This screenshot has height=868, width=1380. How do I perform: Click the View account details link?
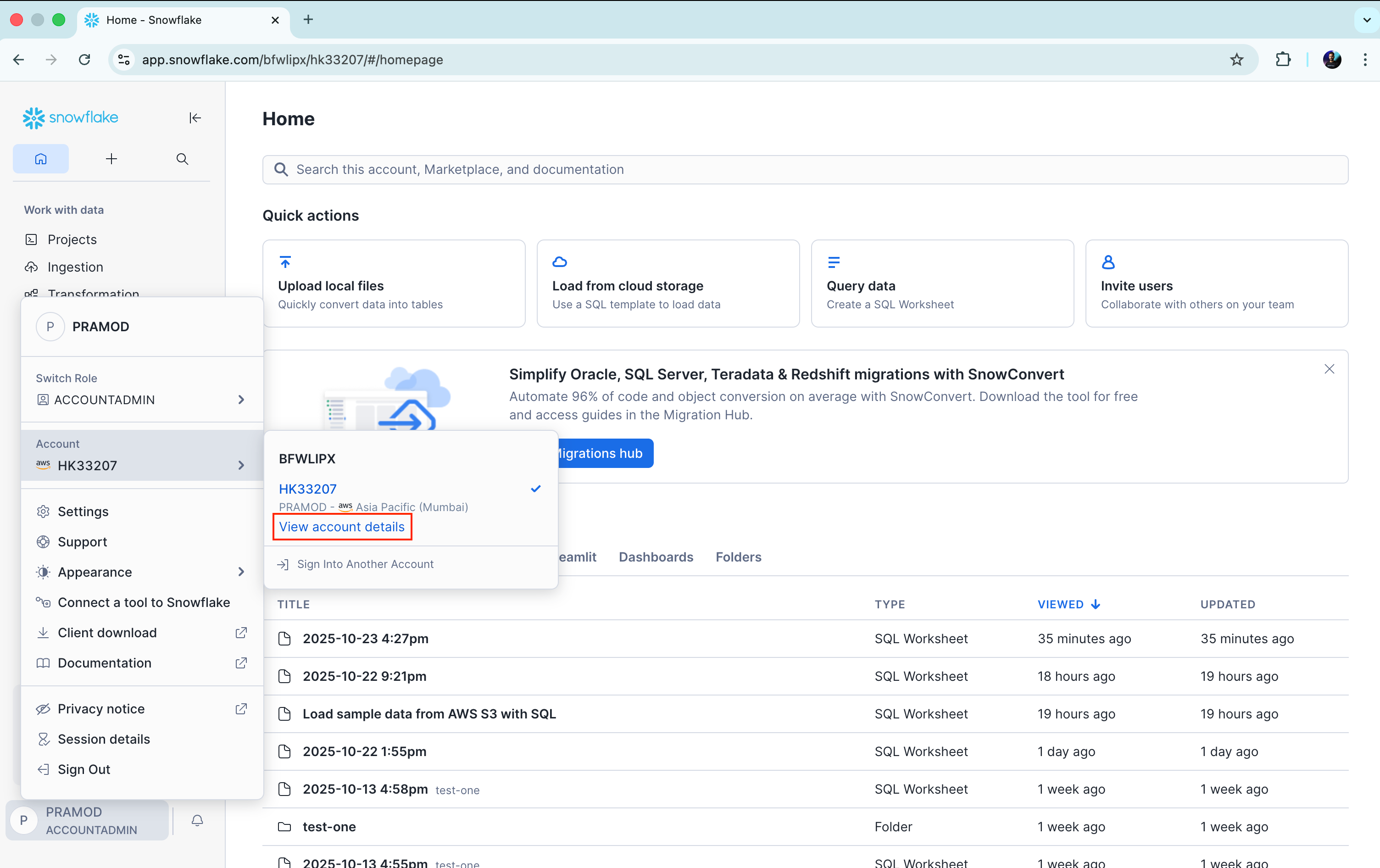[x=342, y=527]
